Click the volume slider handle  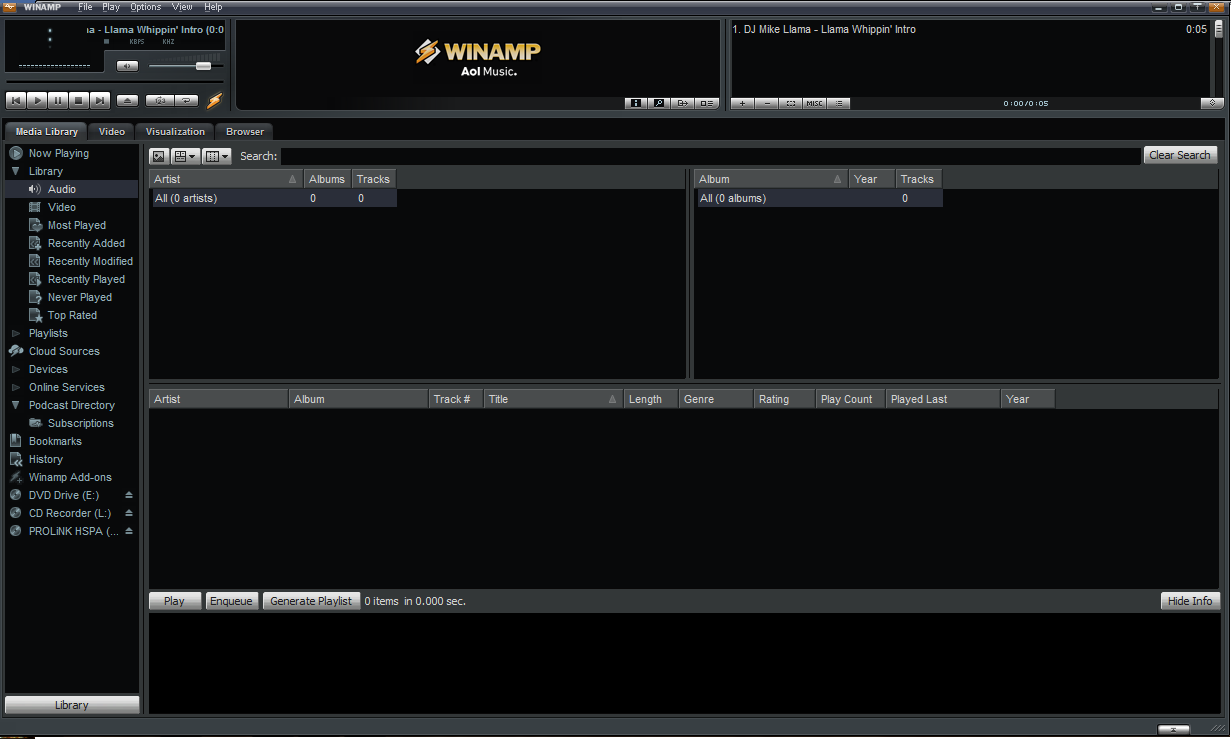click(204, 66)
